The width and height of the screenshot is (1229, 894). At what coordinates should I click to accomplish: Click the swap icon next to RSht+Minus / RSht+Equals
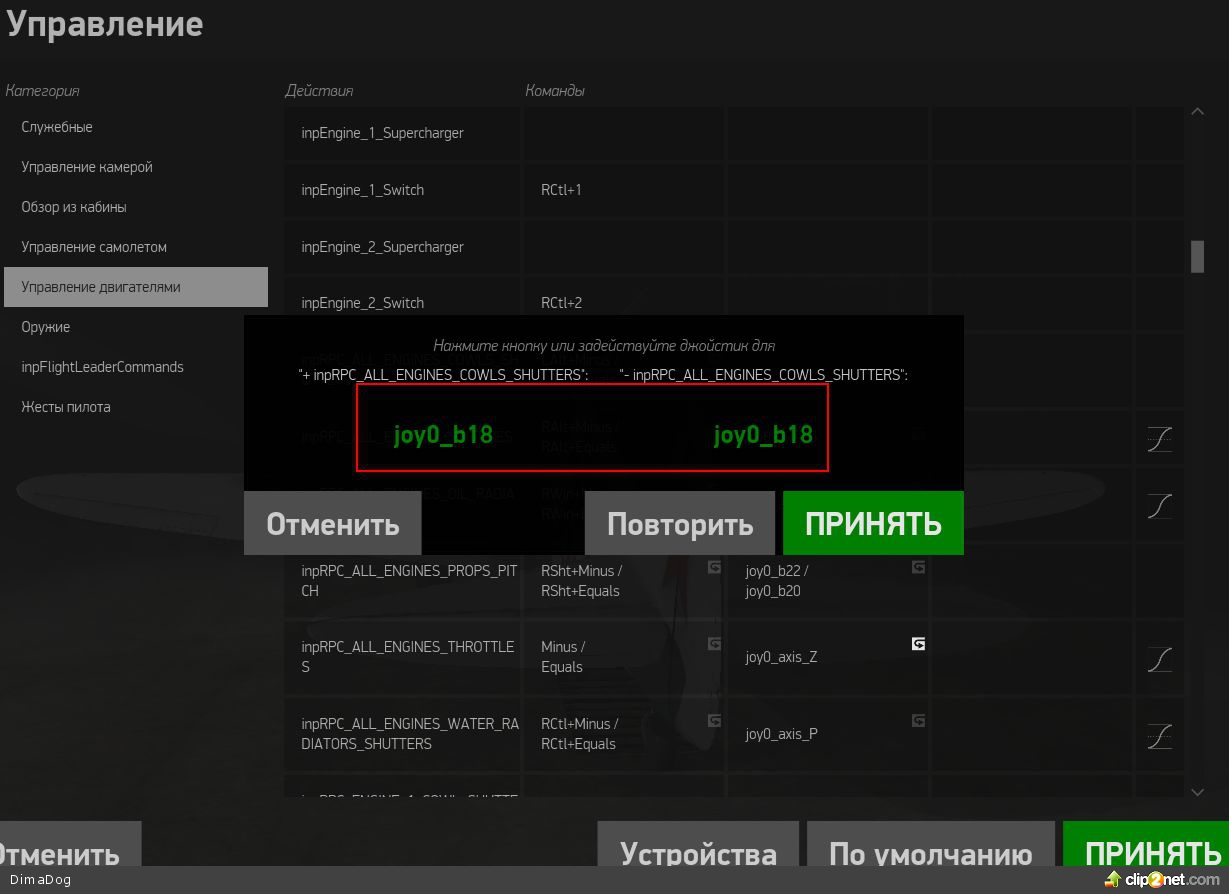point(714,567)
